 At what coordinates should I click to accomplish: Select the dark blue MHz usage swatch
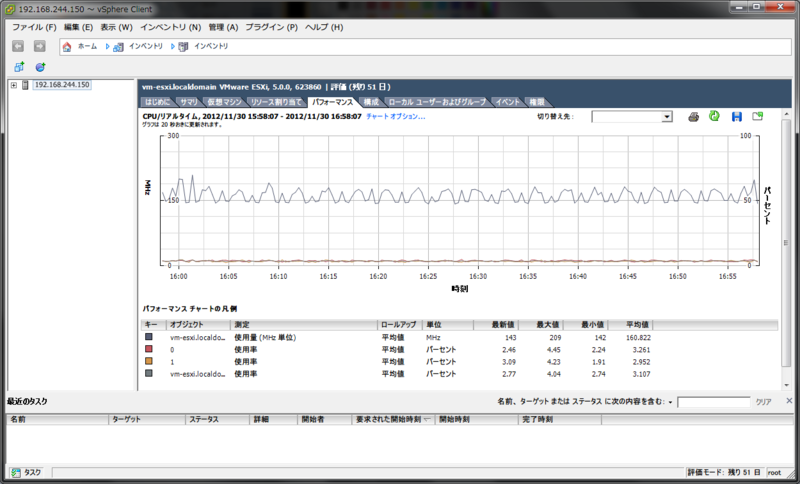tap(148, 337)
